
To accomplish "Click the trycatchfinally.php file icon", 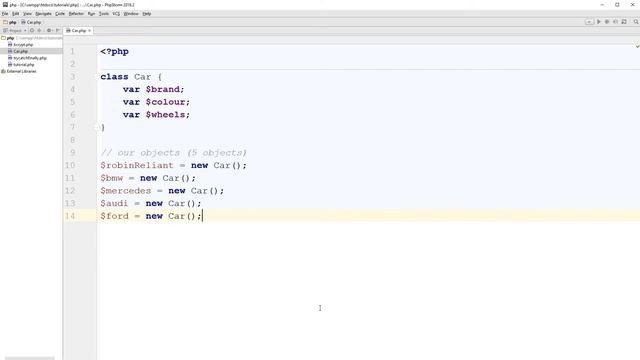I will [x=10, y=58].
